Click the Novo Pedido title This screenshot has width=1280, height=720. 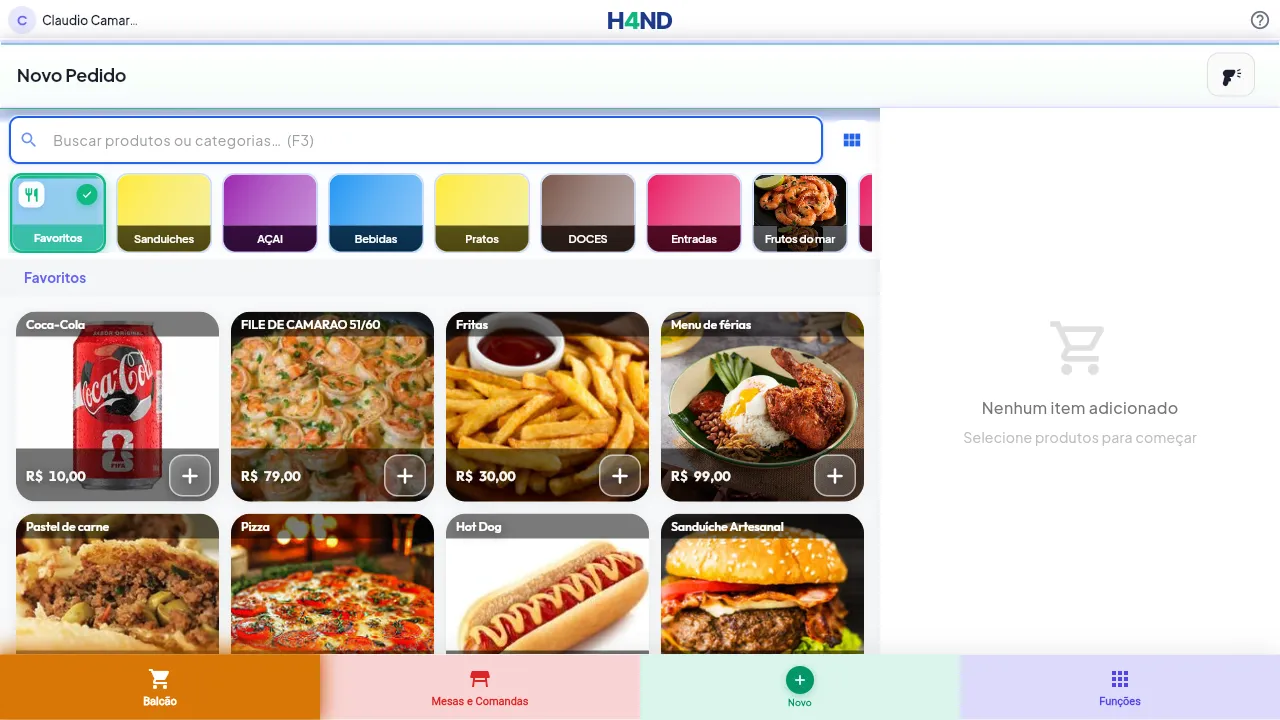click(71, 76)
